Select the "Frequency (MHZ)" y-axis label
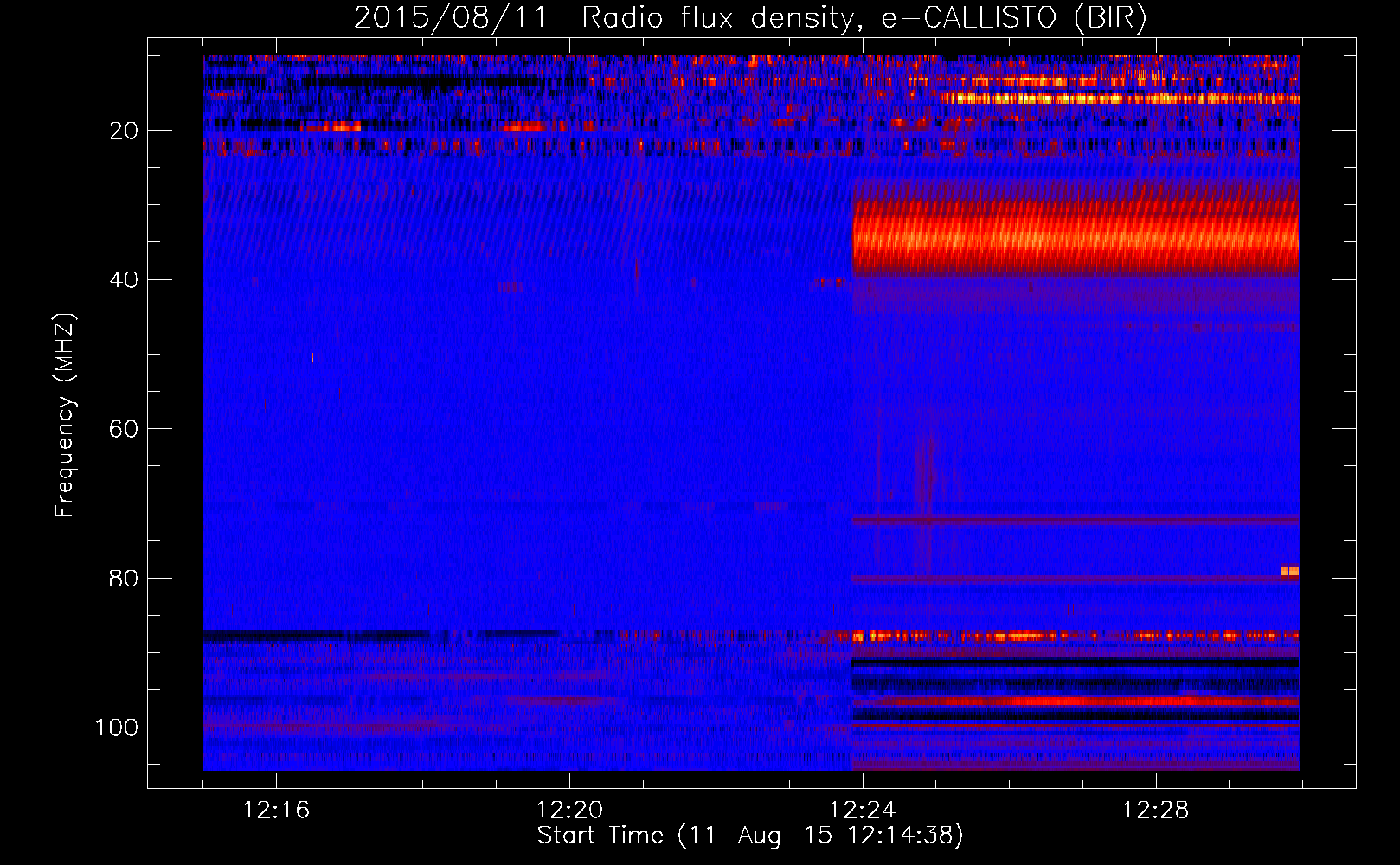 [65, 414]
